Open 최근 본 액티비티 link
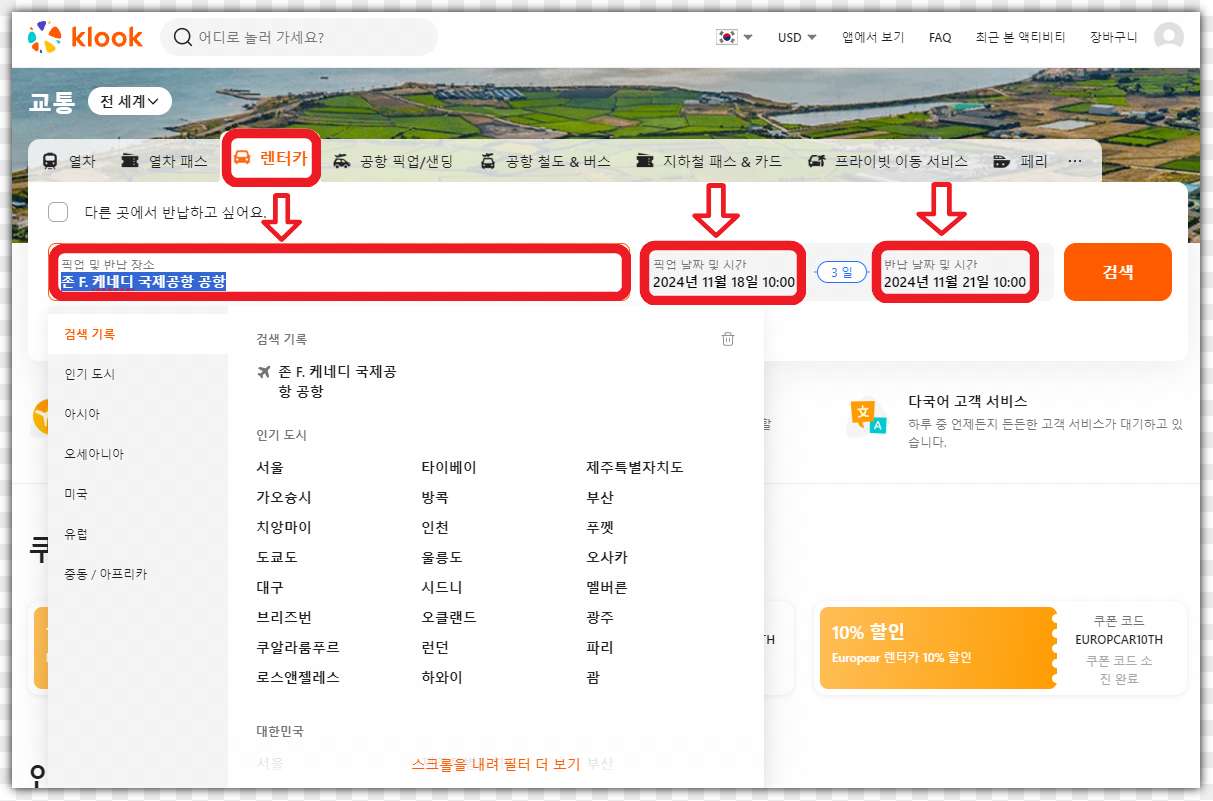The image size is (1213, 801). point(1020,37)
